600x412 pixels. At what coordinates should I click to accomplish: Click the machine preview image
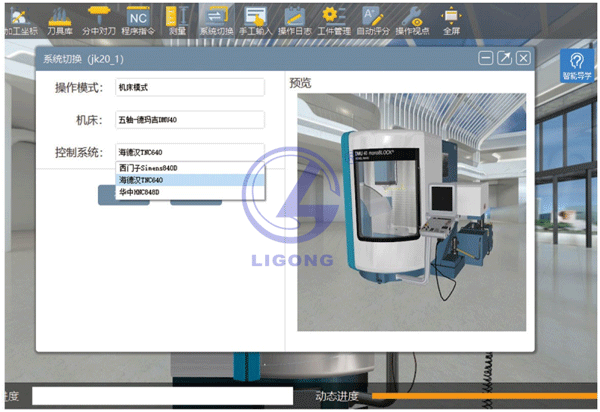pos(413,210)
